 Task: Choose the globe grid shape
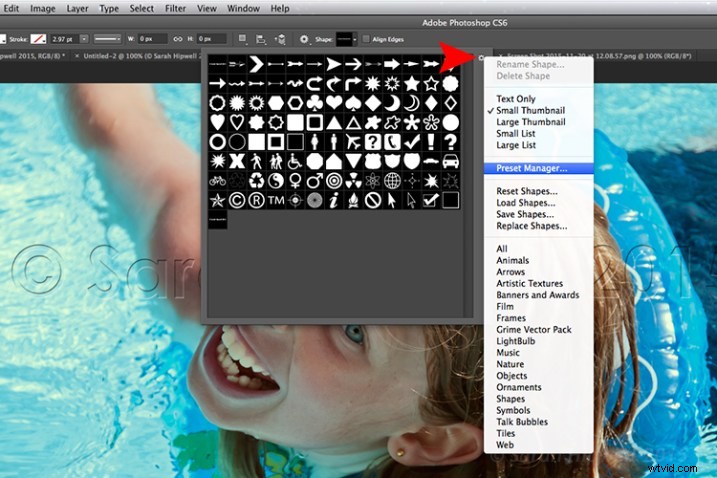[x=392, y=181]
